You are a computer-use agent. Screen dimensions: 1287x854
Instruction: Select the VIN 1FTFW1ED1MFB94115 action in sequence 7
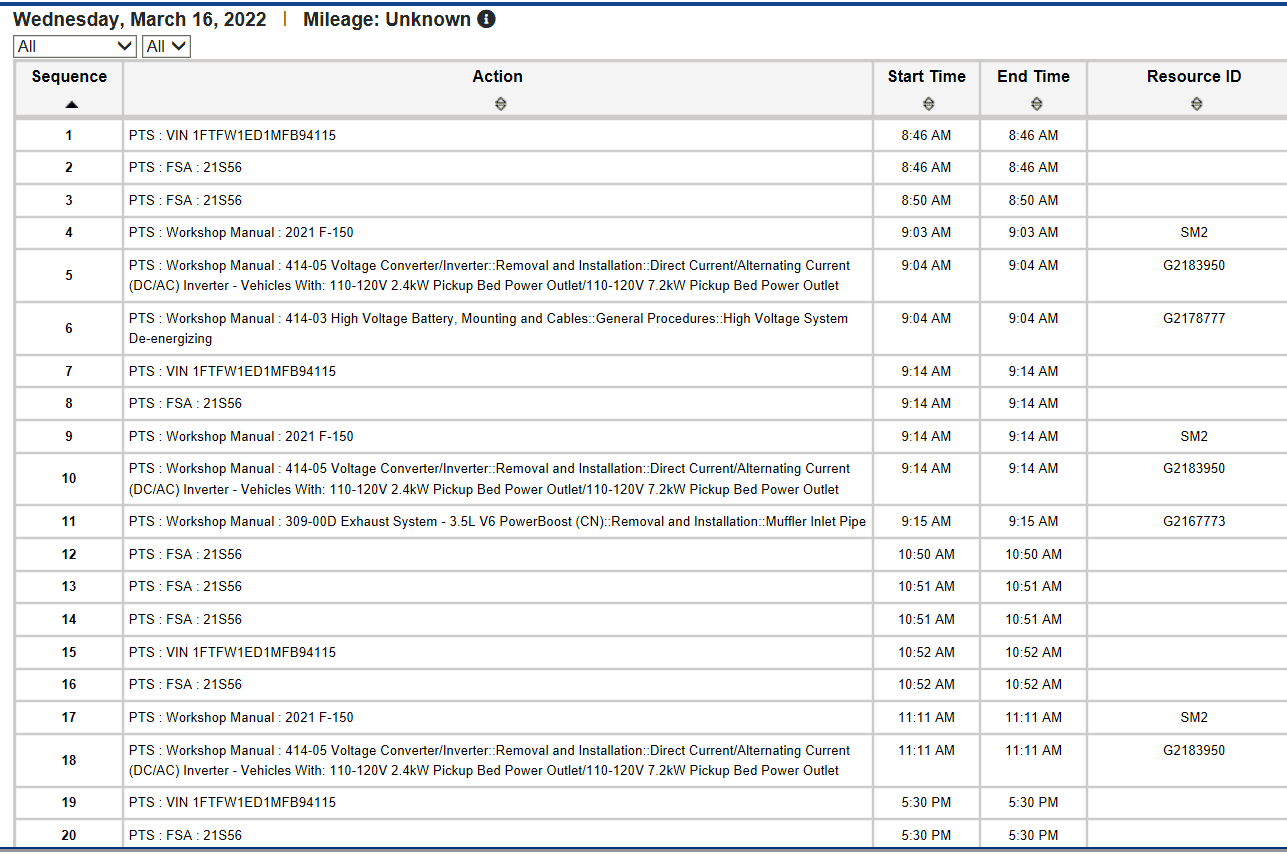click(232, 371)
